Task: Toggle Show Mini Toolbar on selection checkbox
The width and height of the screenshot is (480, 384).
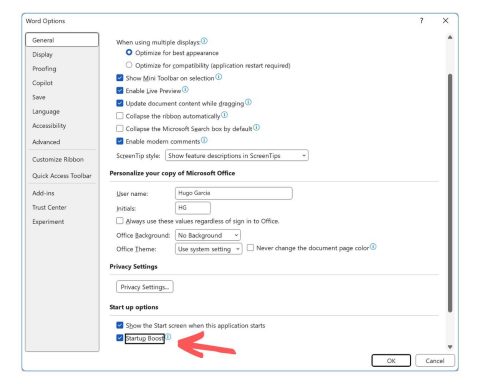Action: (x=120, y=78)
